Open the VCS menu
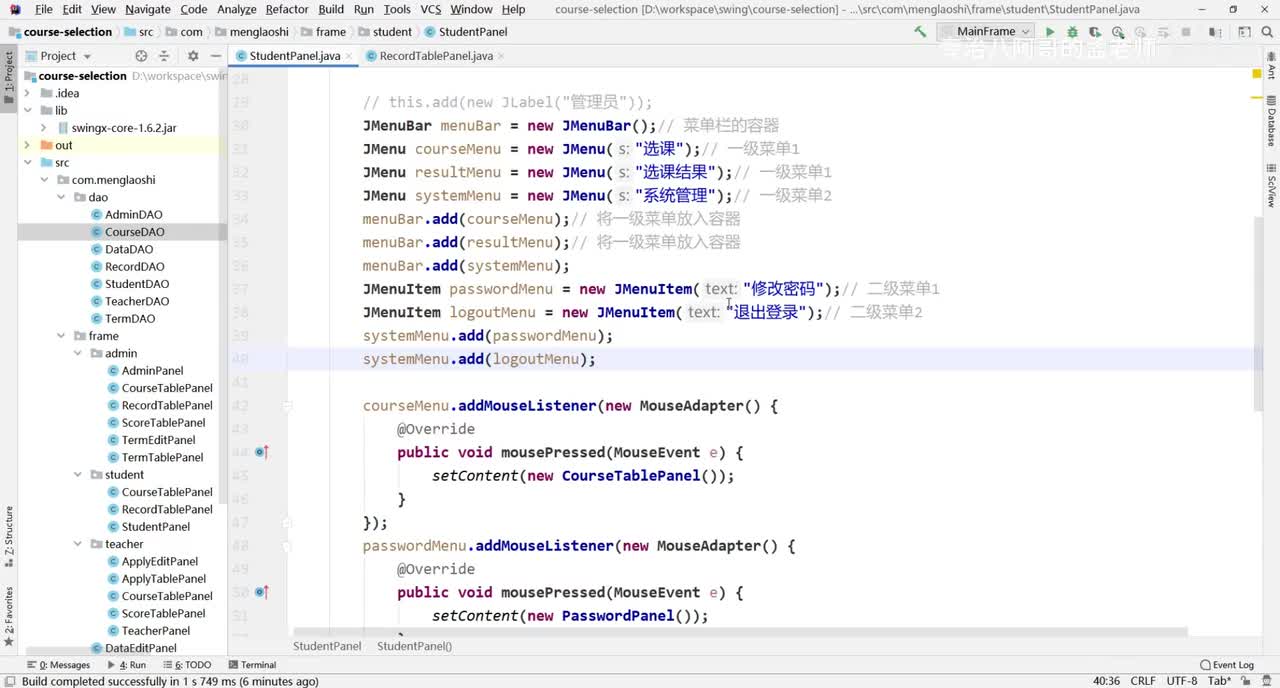 coord(430,9)
